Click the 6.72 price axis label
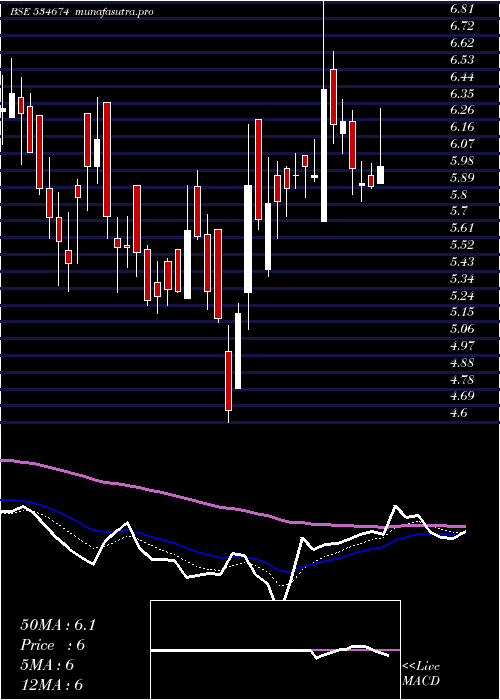Viewport: 500px width, 700px height. click(462, 26)
